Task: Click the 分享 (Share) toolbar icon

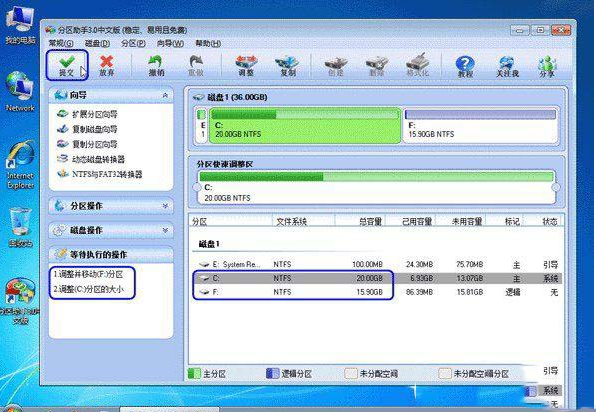Action: click(547, 66)
